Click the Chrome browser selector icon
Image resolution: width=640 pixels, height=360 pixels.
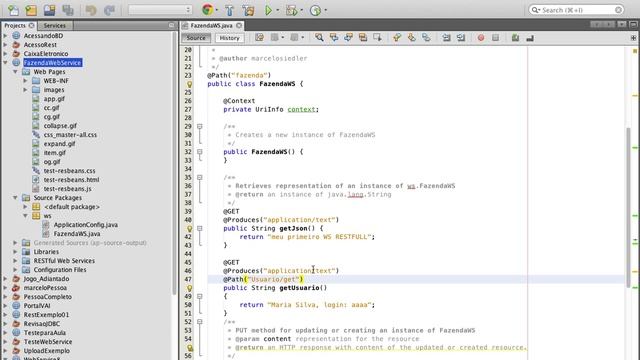click(x=207, y=10)
